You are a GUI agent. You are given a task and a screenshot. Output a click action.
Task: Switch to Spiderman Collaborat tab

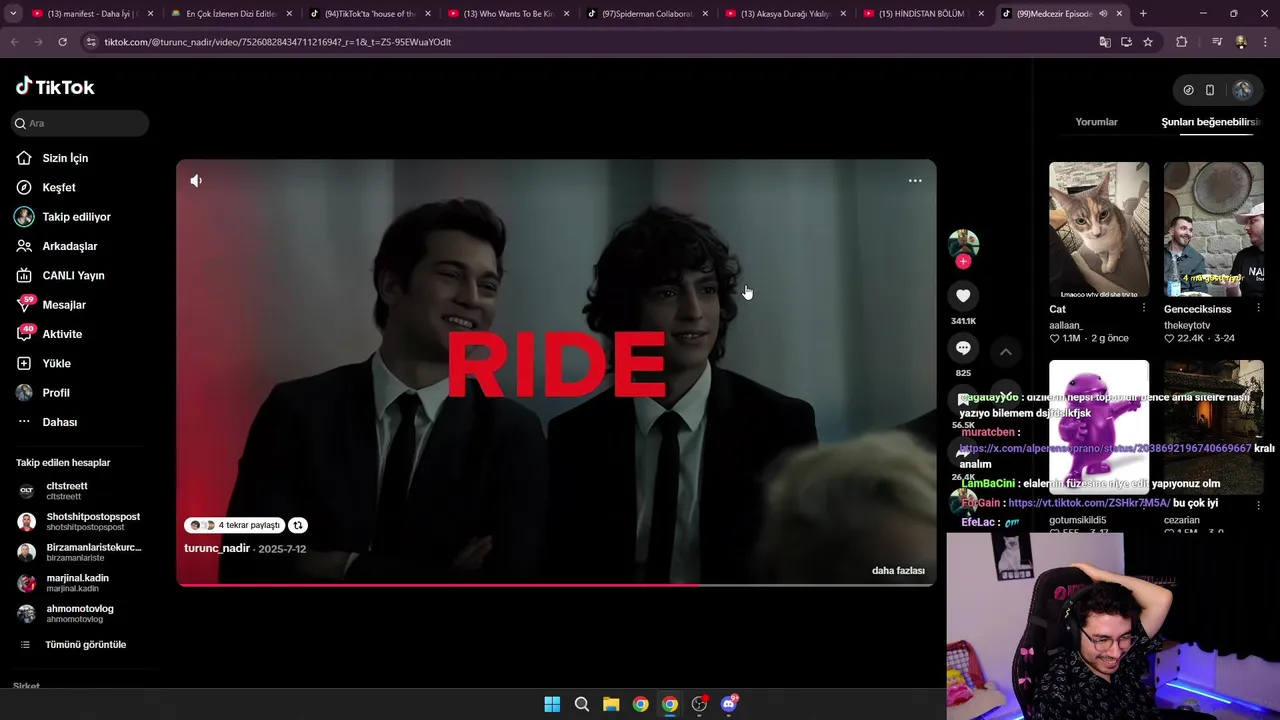[647, 14]
